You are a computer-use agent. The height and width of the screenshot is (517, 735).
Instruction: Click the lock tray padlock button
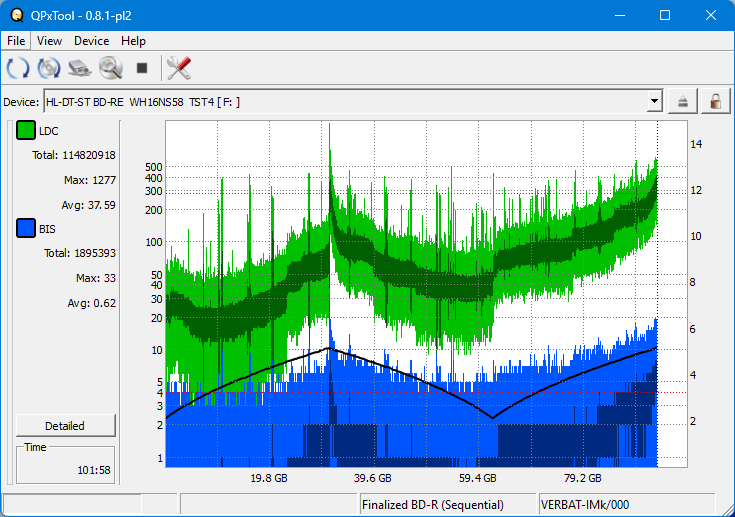pyautogui.click(x=715, y=101)
